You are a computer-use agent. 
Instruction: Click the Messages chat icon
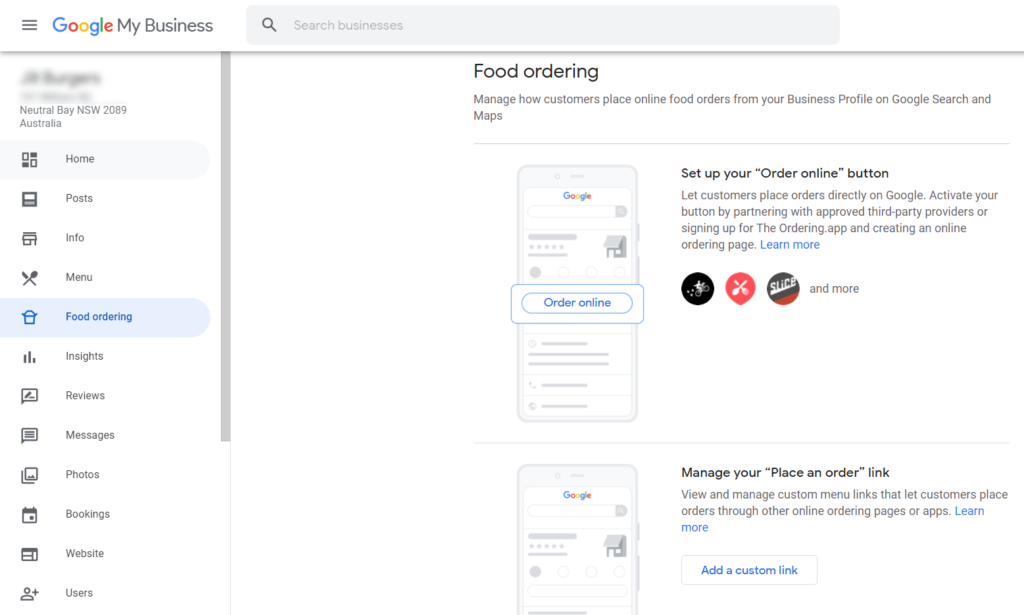(x=29, y=435)
